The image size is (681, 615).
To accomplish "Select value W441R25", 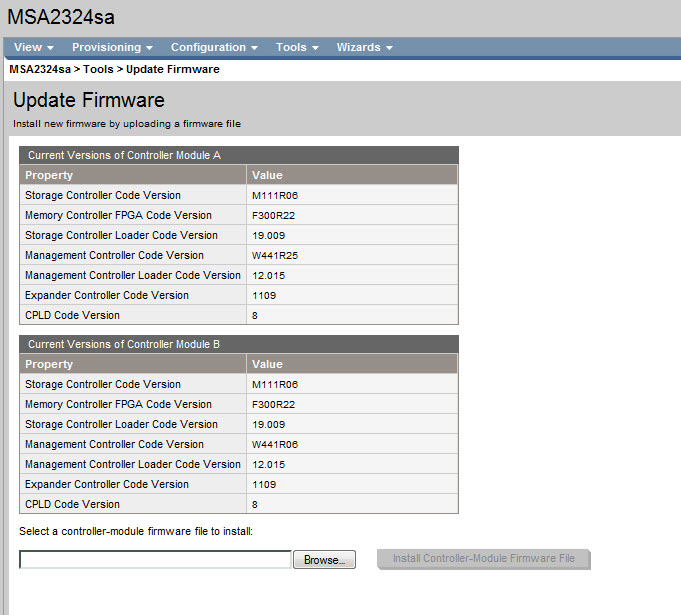I will pyautogui.click(x=275, y=255).
